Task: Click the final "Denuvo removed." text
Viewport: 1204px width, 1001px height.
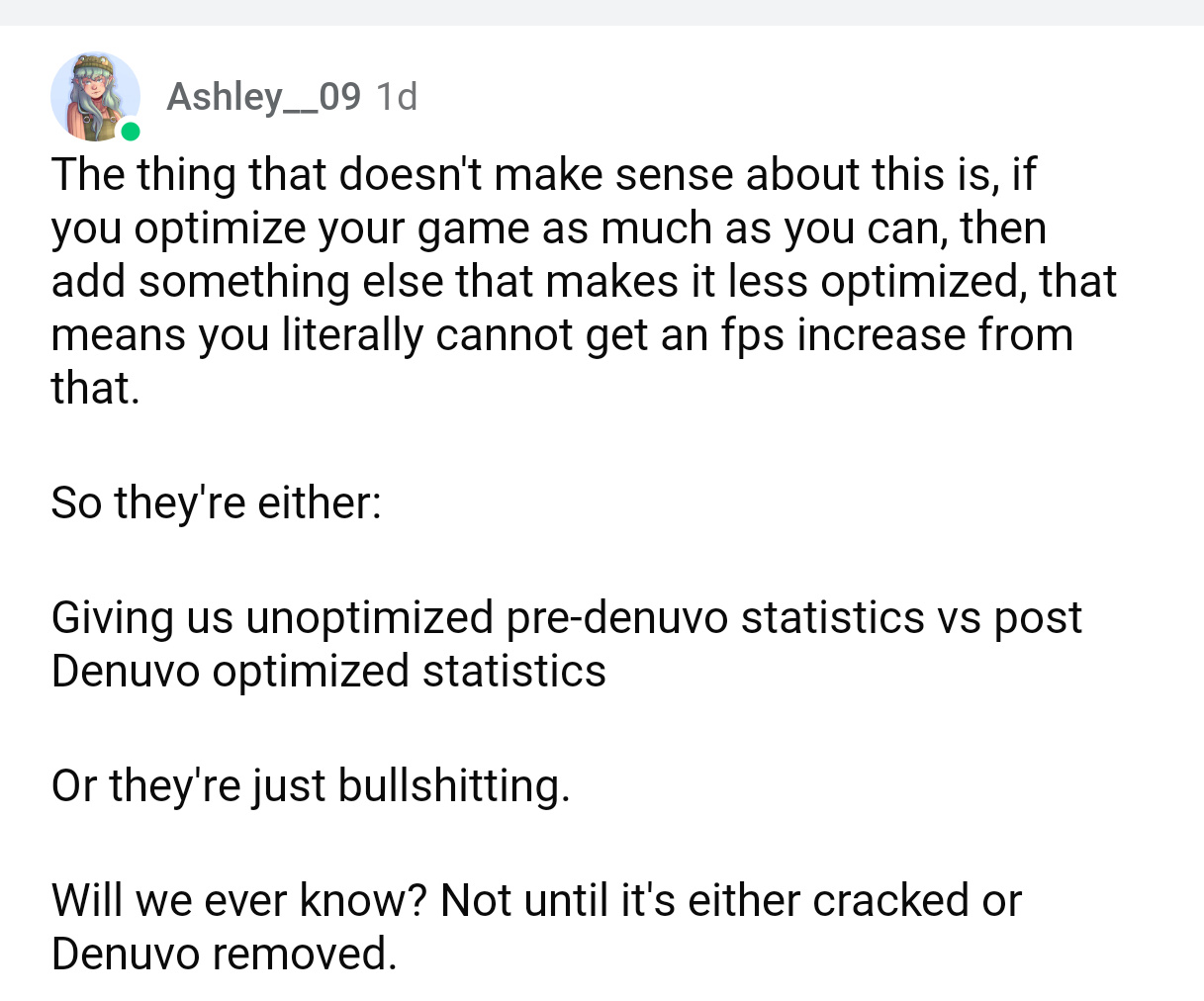Action: click(224, 954)
